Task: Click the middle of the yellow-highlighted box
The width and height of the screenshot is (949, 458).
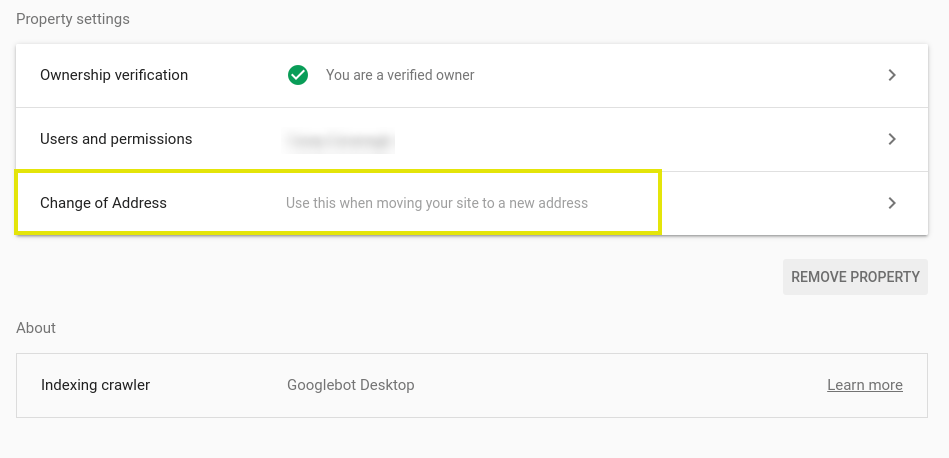Action: pos(338,203)
